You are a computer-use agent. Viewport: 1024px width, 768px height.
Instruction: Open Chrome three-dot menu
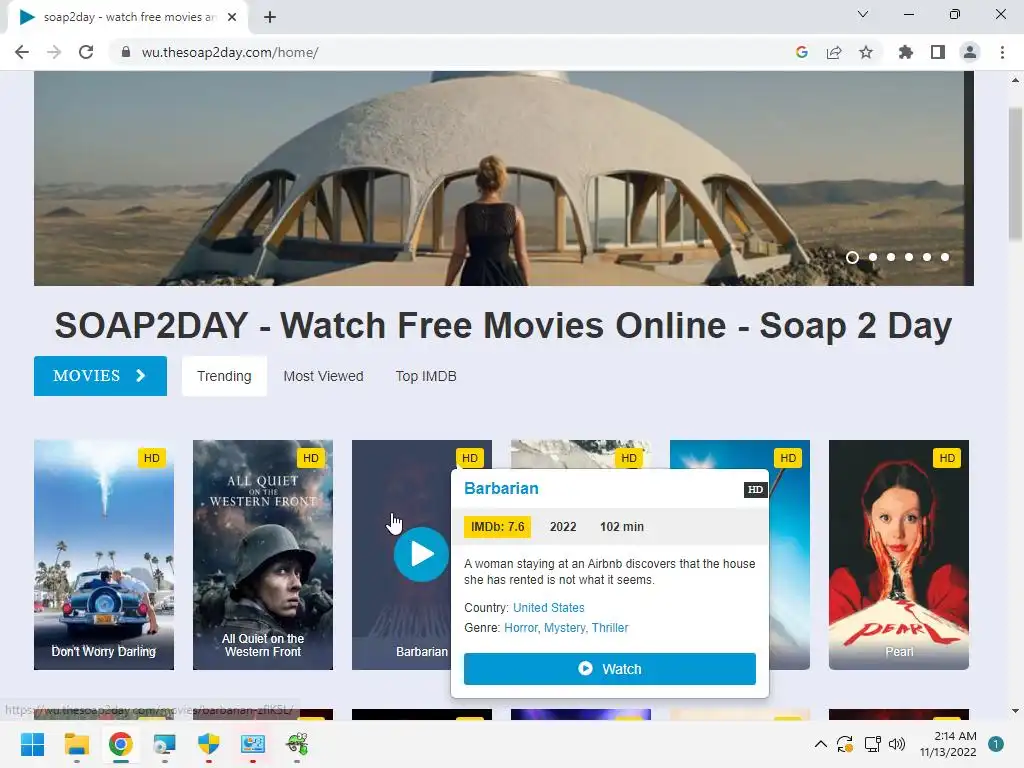point(1002,52)
